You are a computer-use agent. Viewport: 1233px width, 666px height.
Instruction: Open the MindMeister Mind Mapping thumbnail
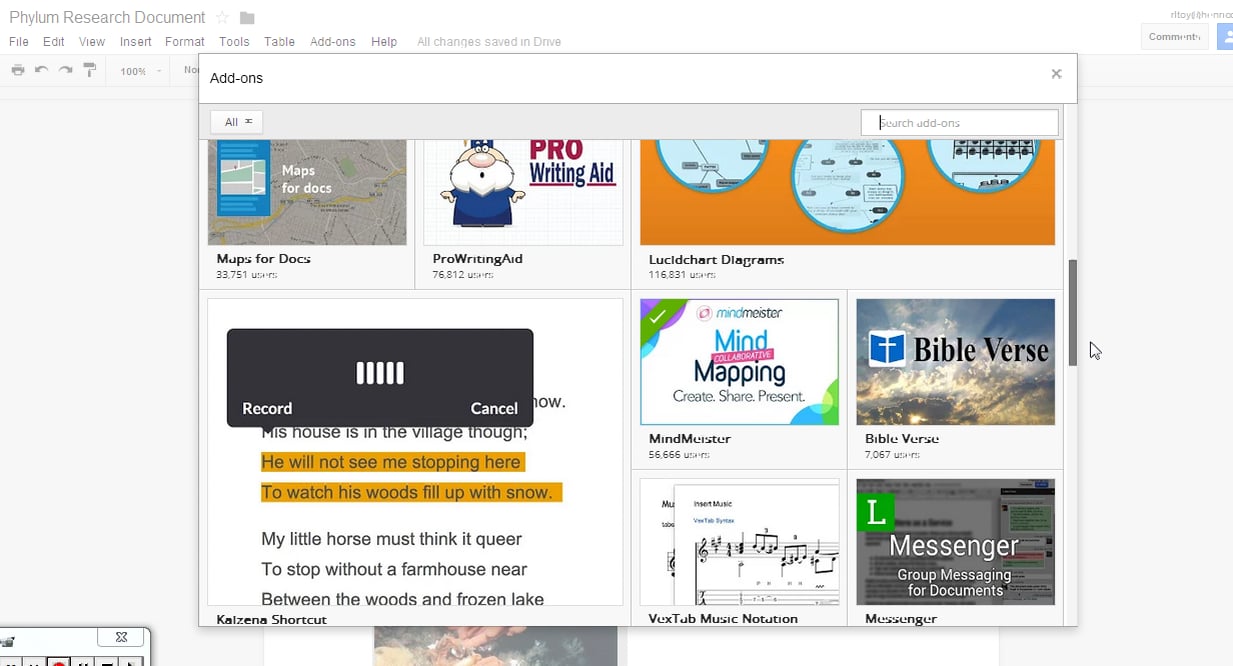tap(739, 362)
